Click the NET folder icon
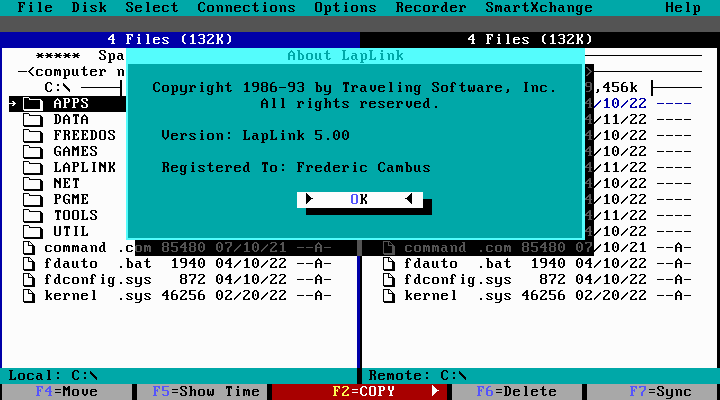Screen dimensions: 720x400 click(33, 184)
